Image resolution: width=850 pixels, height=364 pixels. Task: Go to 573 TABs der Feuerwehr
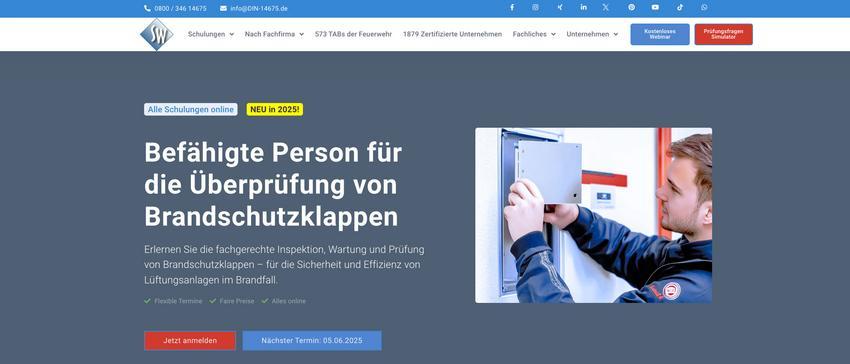point(353,34)
